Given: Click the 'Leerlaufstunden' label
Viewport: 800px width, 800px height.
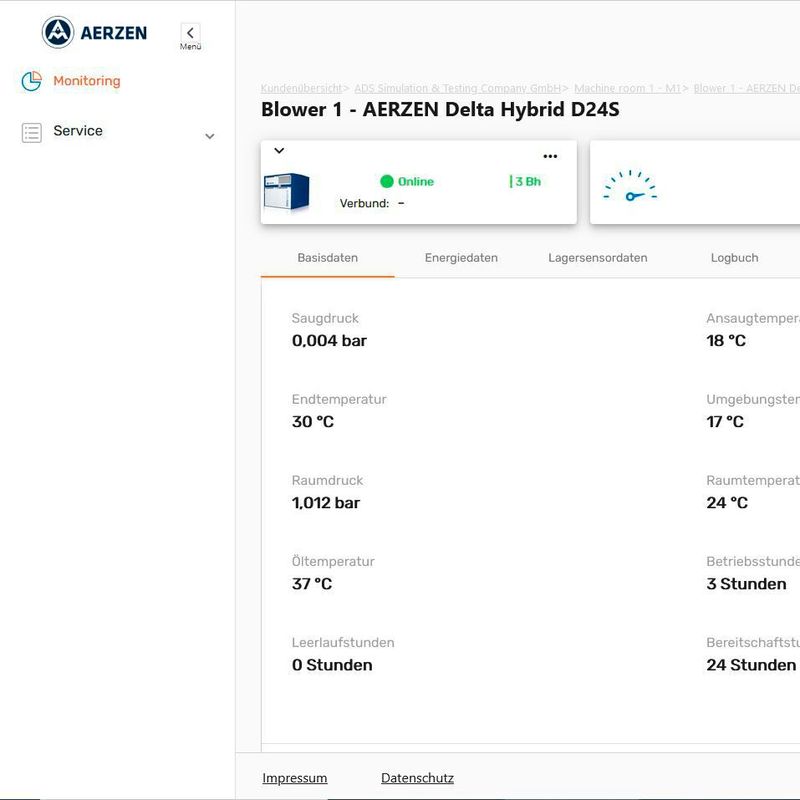Looking at the screenshot, I should (x=343, y=642).
